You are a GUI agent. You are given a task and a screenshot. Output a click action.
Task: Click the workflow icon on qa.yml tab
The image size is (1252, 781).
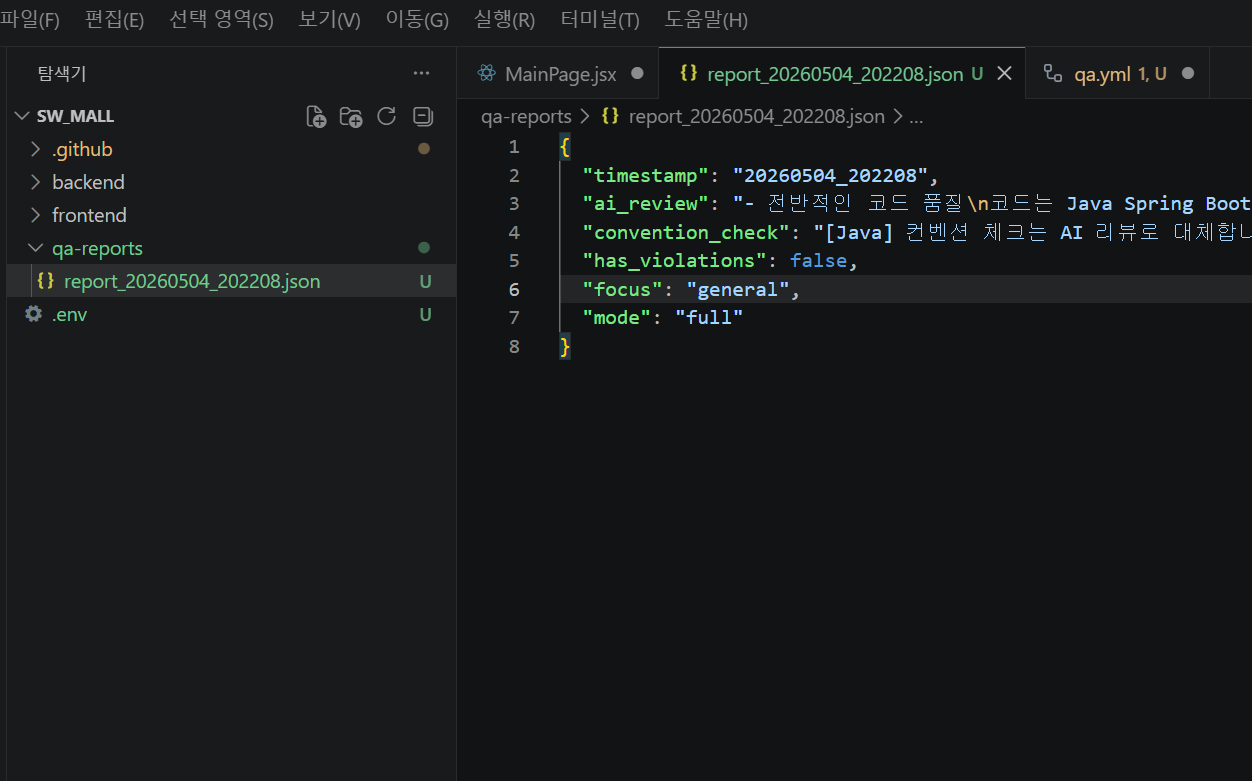[1052, 73]
